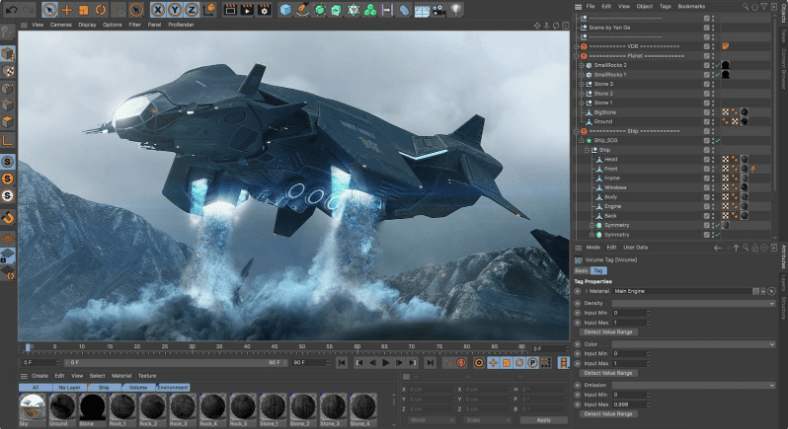788x429 pixels.
Task: Open the viewport Cameras menu
Action: coord(61,25)
